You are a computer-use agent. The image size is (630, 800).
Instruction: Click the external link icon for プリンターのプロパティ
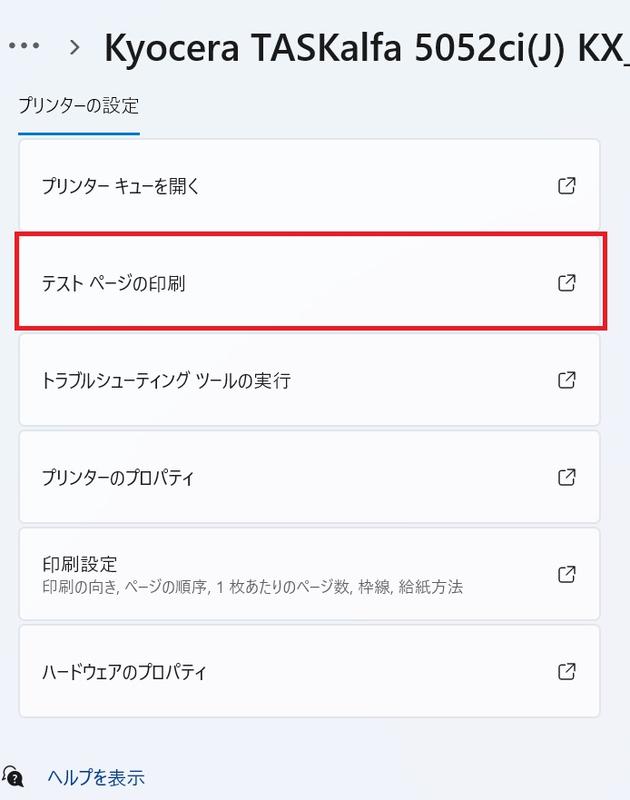[566, 477]
